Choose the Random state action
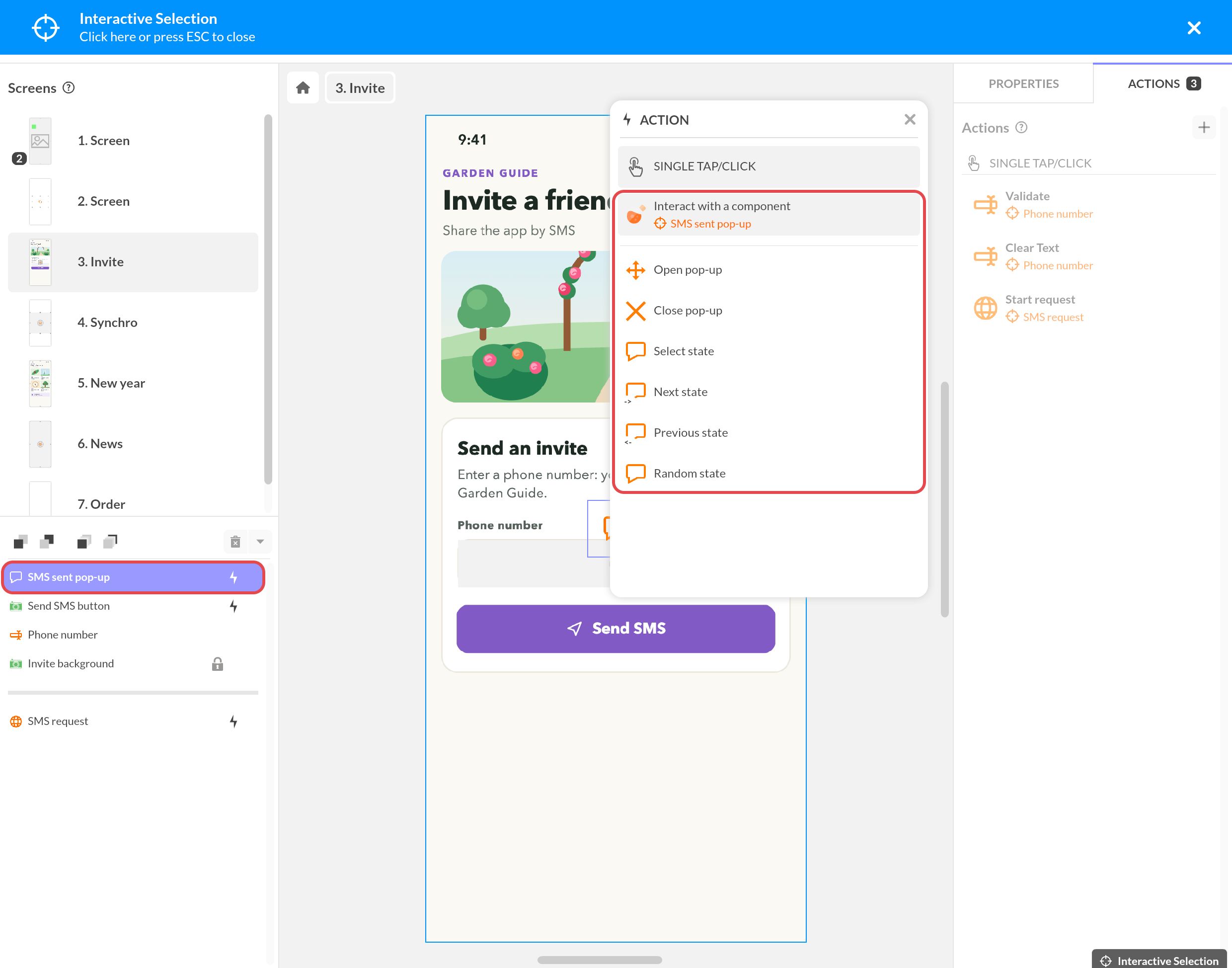The image size is (1232, 968). tap(769, 474)
